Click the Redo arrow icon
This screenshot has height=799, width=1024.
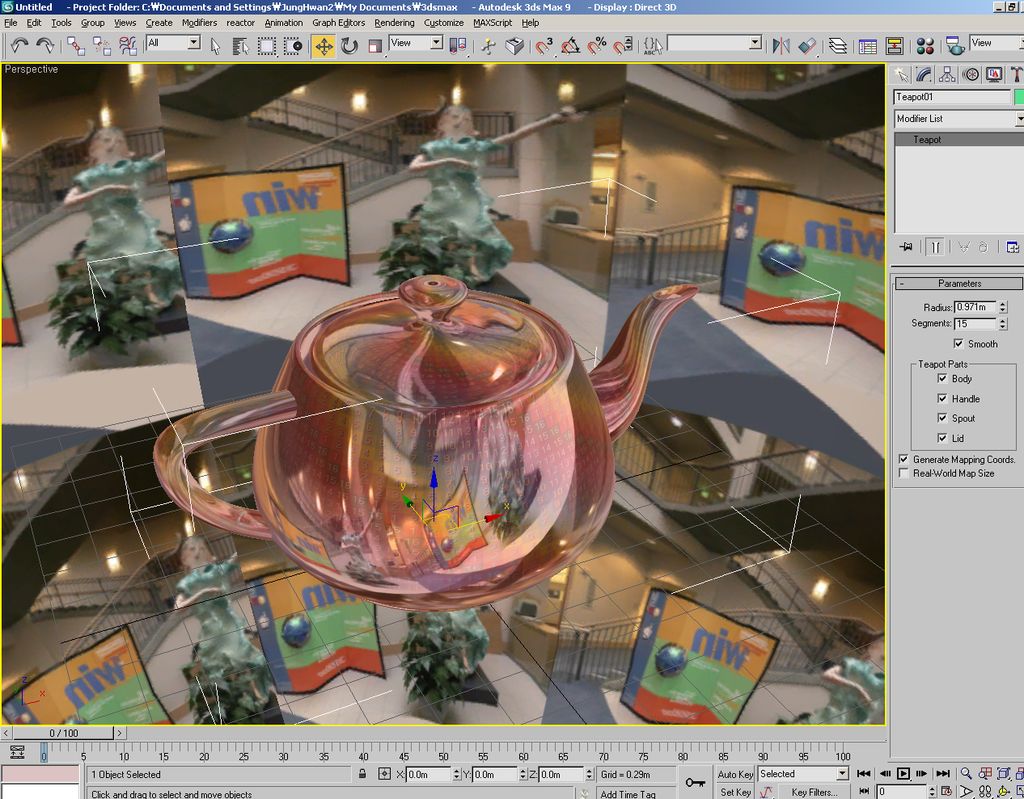[44, 45]
